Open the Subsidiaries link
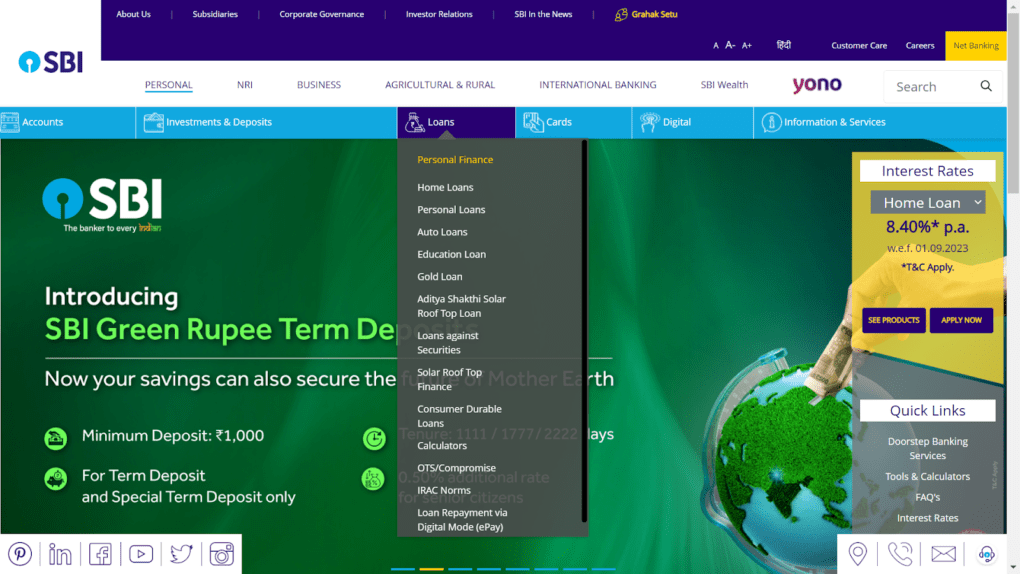This screenshot has height=574, width=1020. (x=215, y=14)
